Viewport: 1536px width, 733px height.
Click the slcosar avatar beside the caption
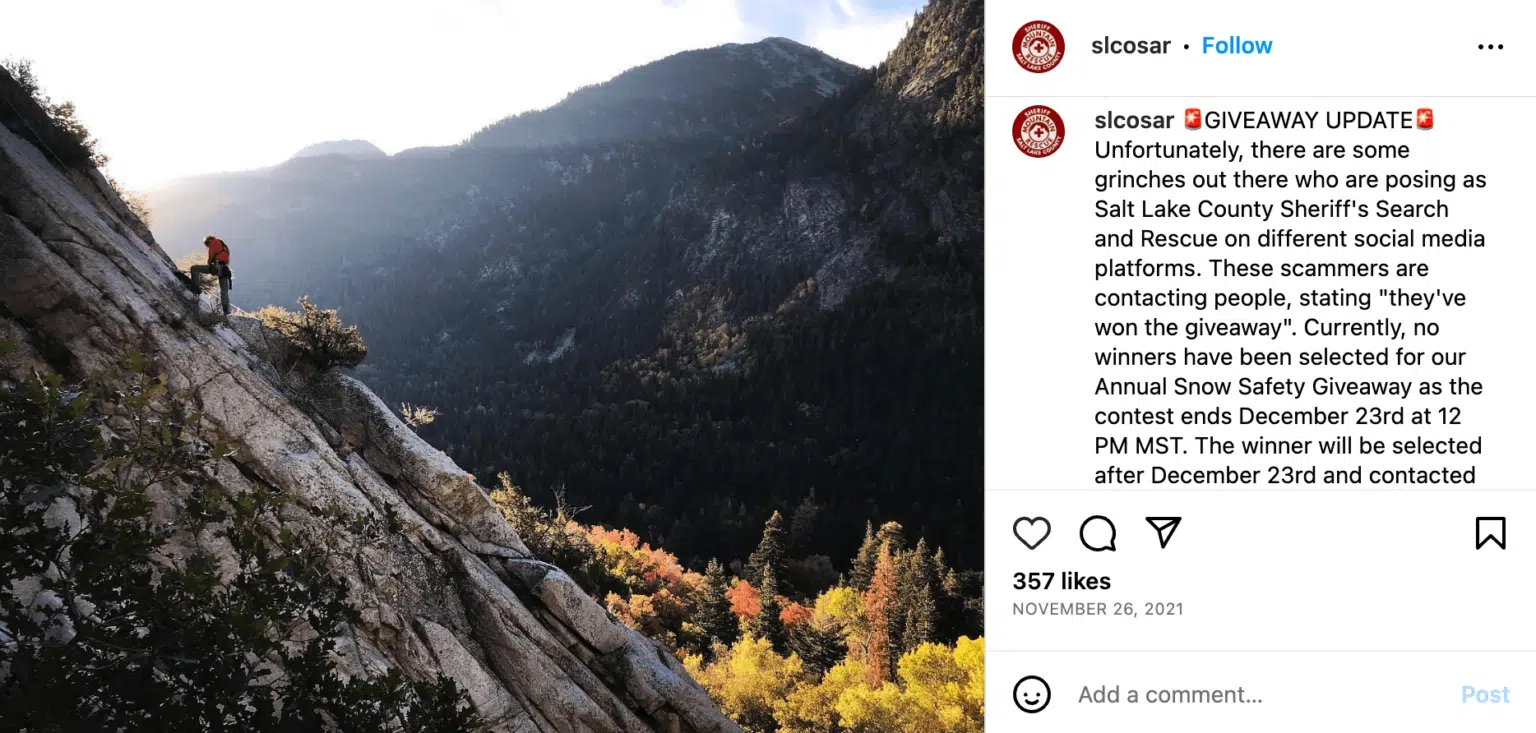click(1038, 131)
